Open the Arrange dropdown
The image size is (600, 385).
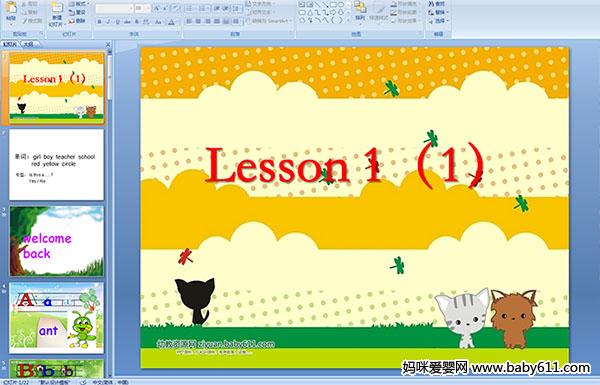pyautogui.click(x=360, y=14)
